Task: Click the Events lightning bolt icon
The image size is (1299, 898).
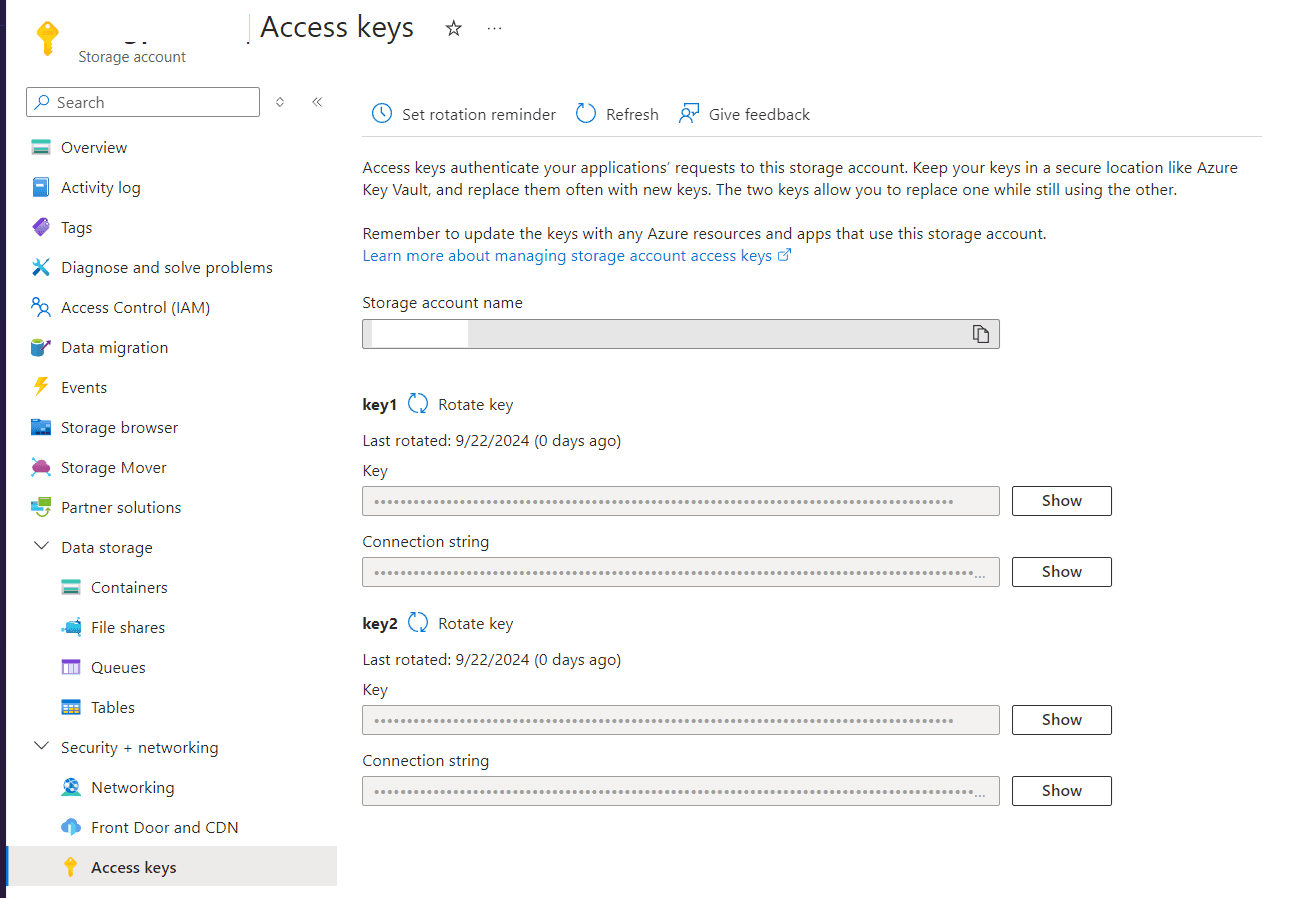Action: 41,387
